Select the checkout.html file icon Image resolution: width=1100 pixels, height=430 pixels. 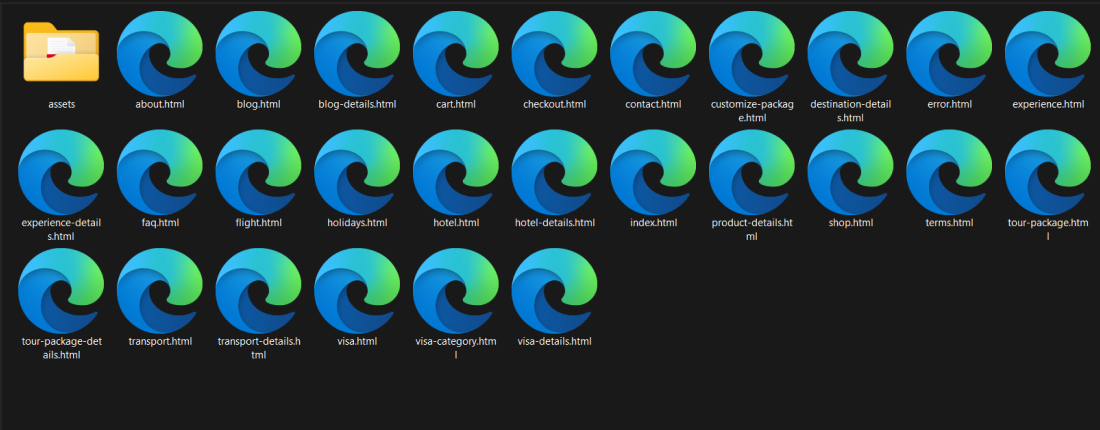click(x=555, y=53)
